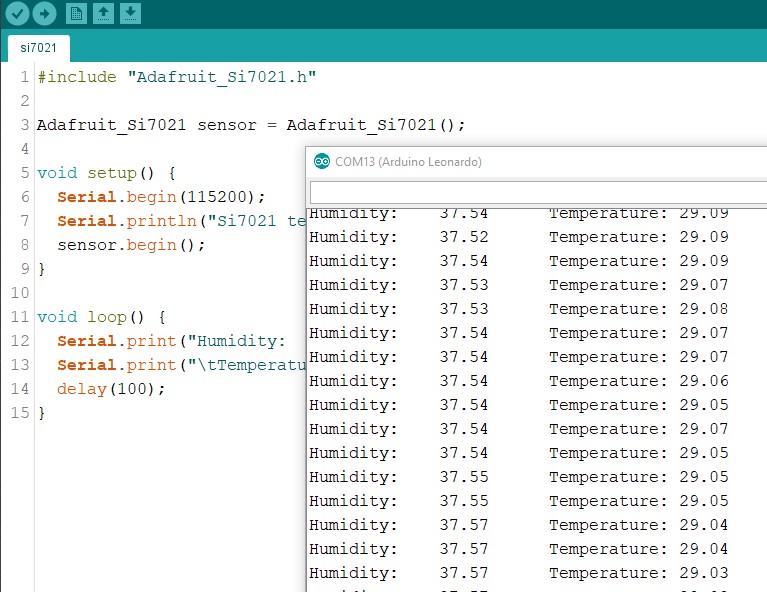
Task: Click the Serial.begin(115200); line
Action: tap(161, 197)
